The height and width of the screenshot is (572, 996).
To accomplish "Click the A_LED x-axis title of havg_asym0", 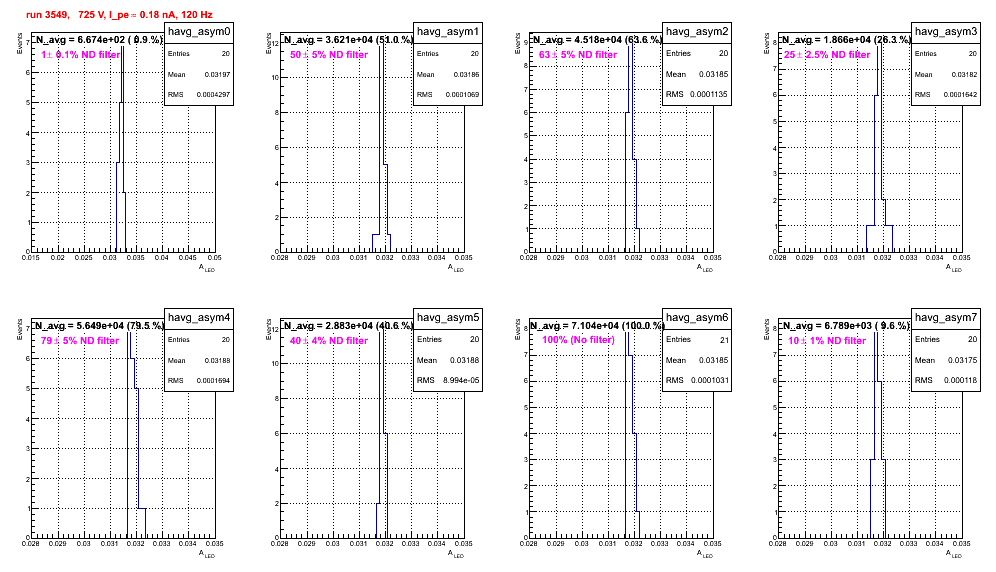I will tap(207, 268).
